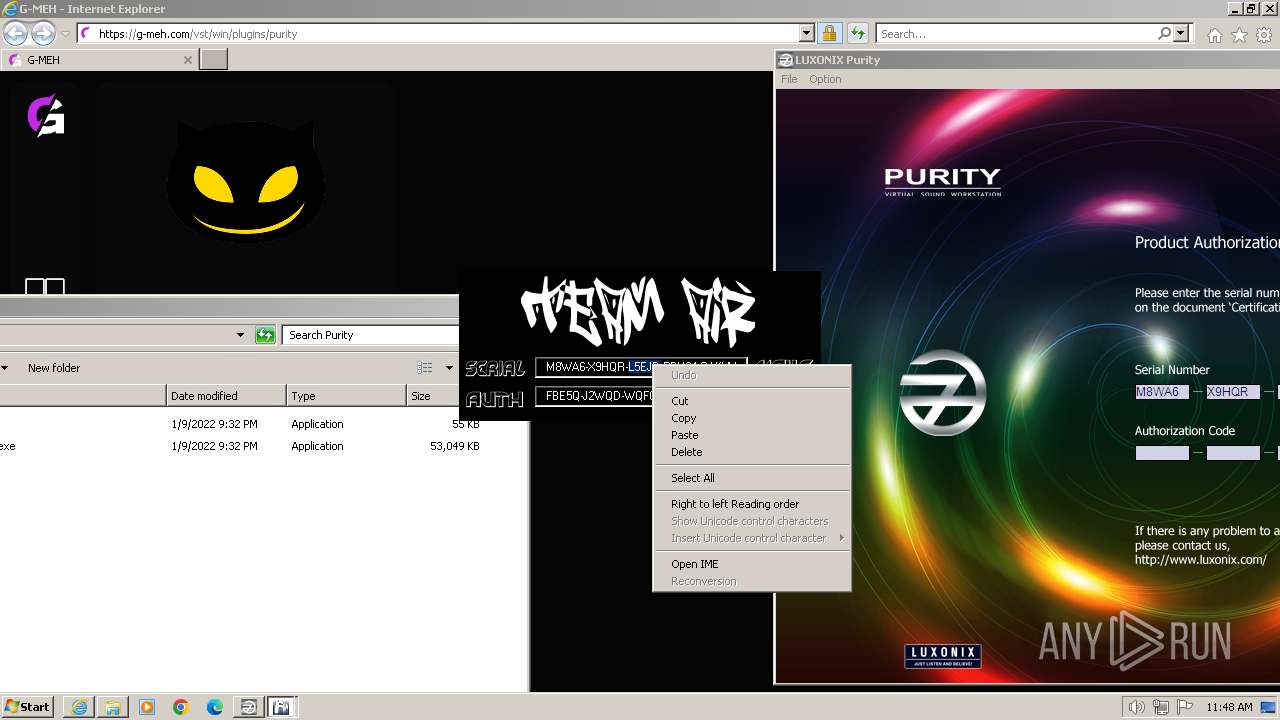Close the G-MEH tab
The width and height of the screenshot is (1280, 720).
click(x=187, y=60)
